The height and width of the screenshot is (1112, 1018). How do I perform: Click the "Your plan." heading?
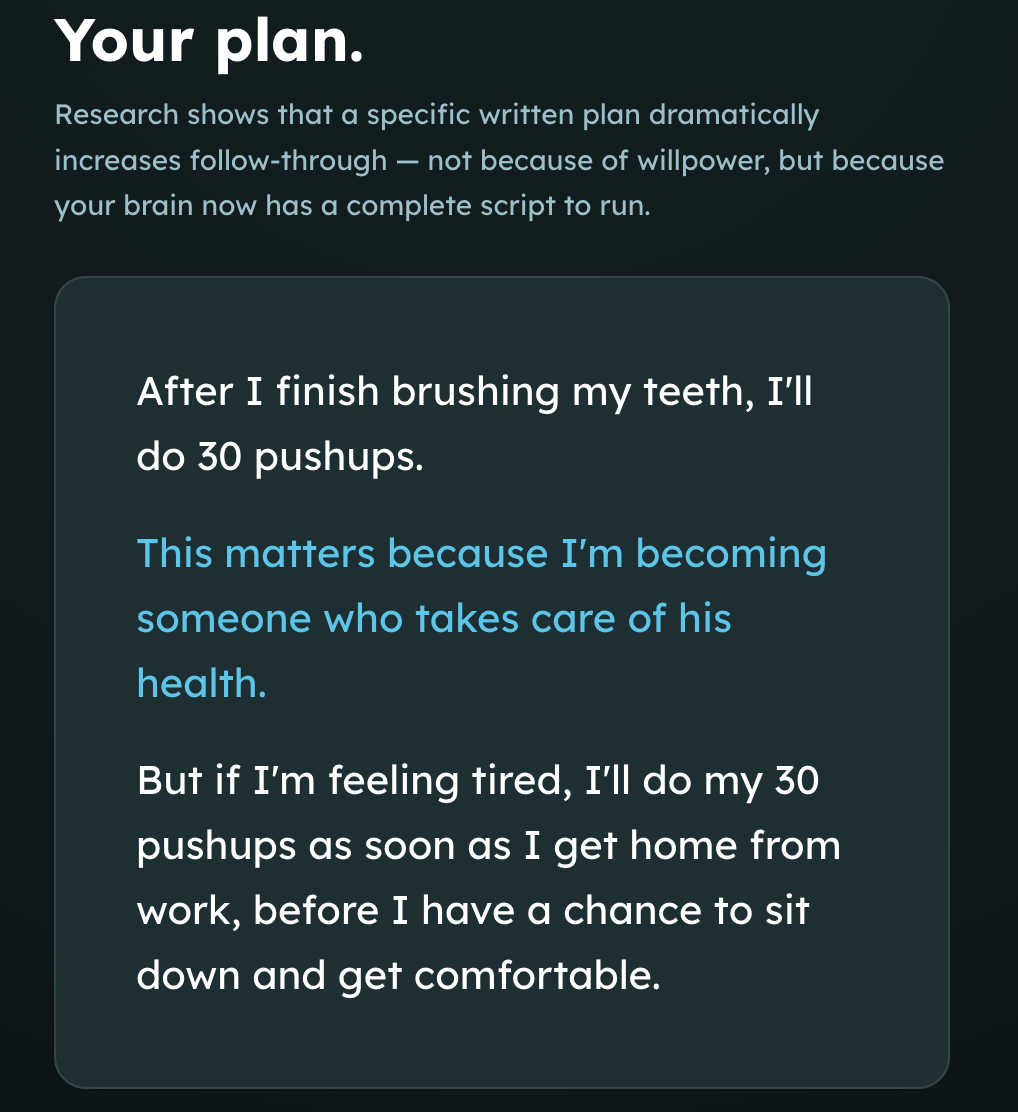point(209,40)
